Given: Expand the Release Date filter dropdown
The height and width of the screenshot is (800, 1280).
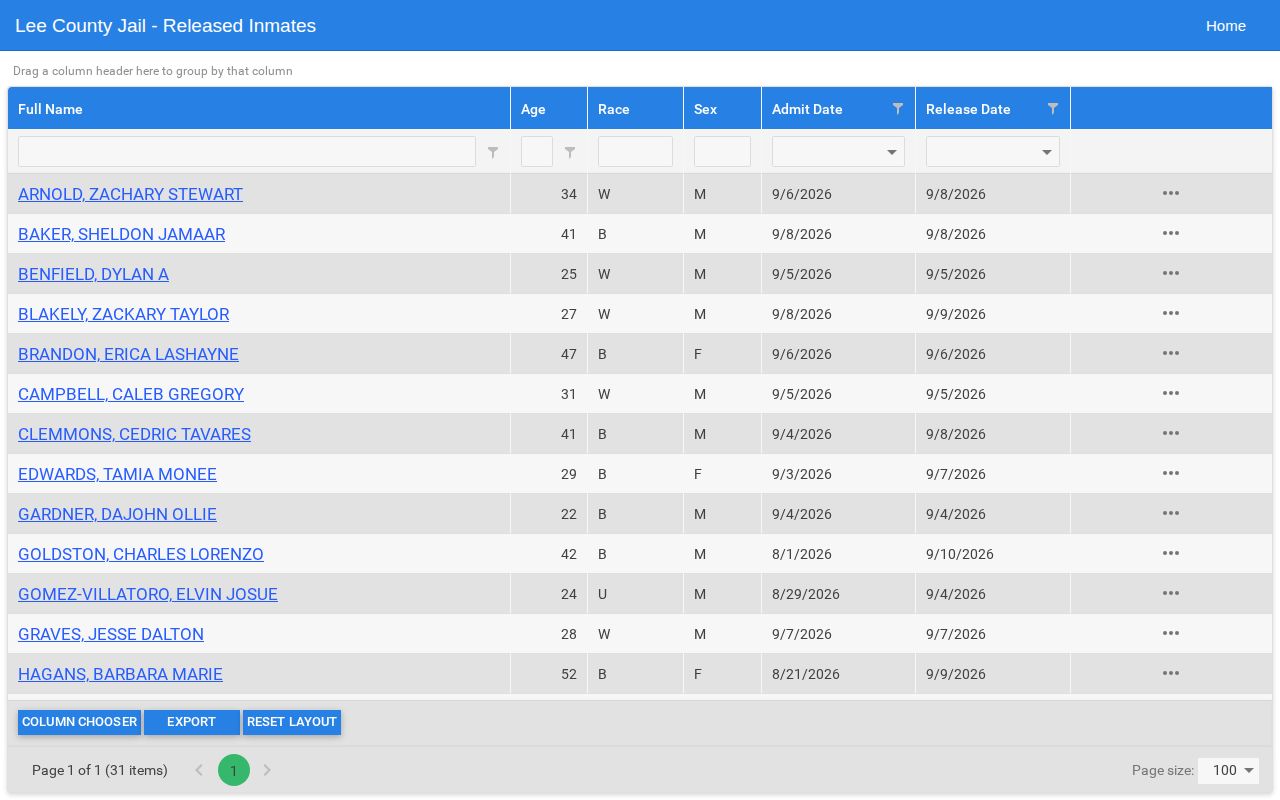Looking at the screenshot, I should pos(1047,152).
